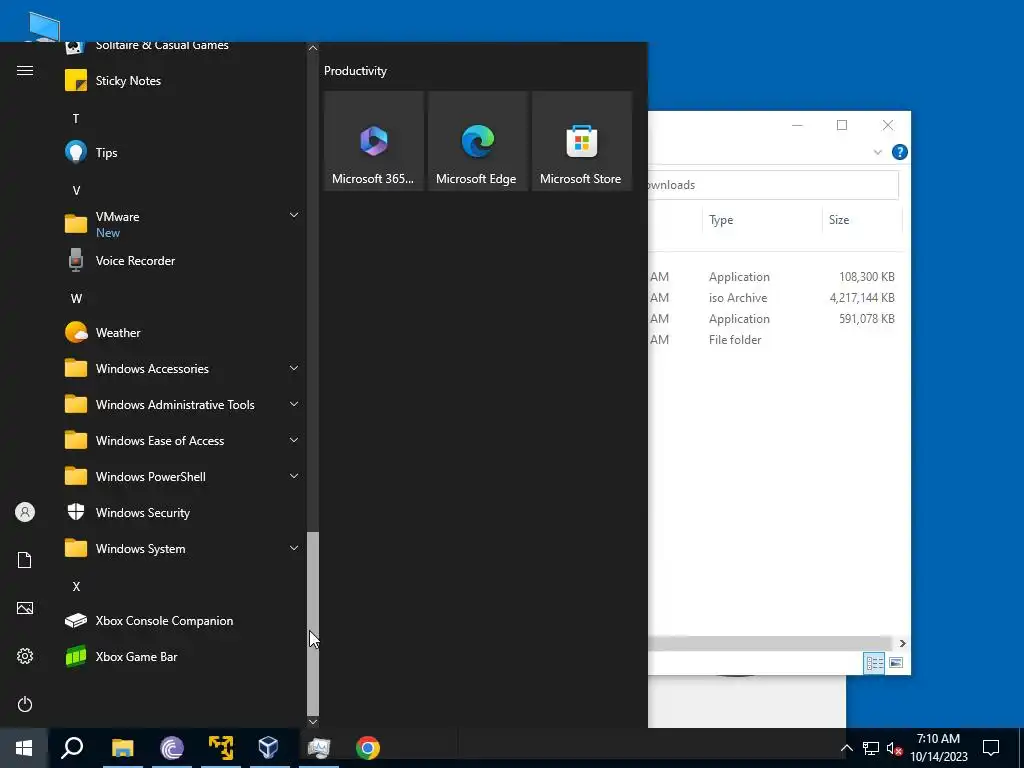Open the network icon in system tray
Screen dimensions: 1024x768
[871, 748]
